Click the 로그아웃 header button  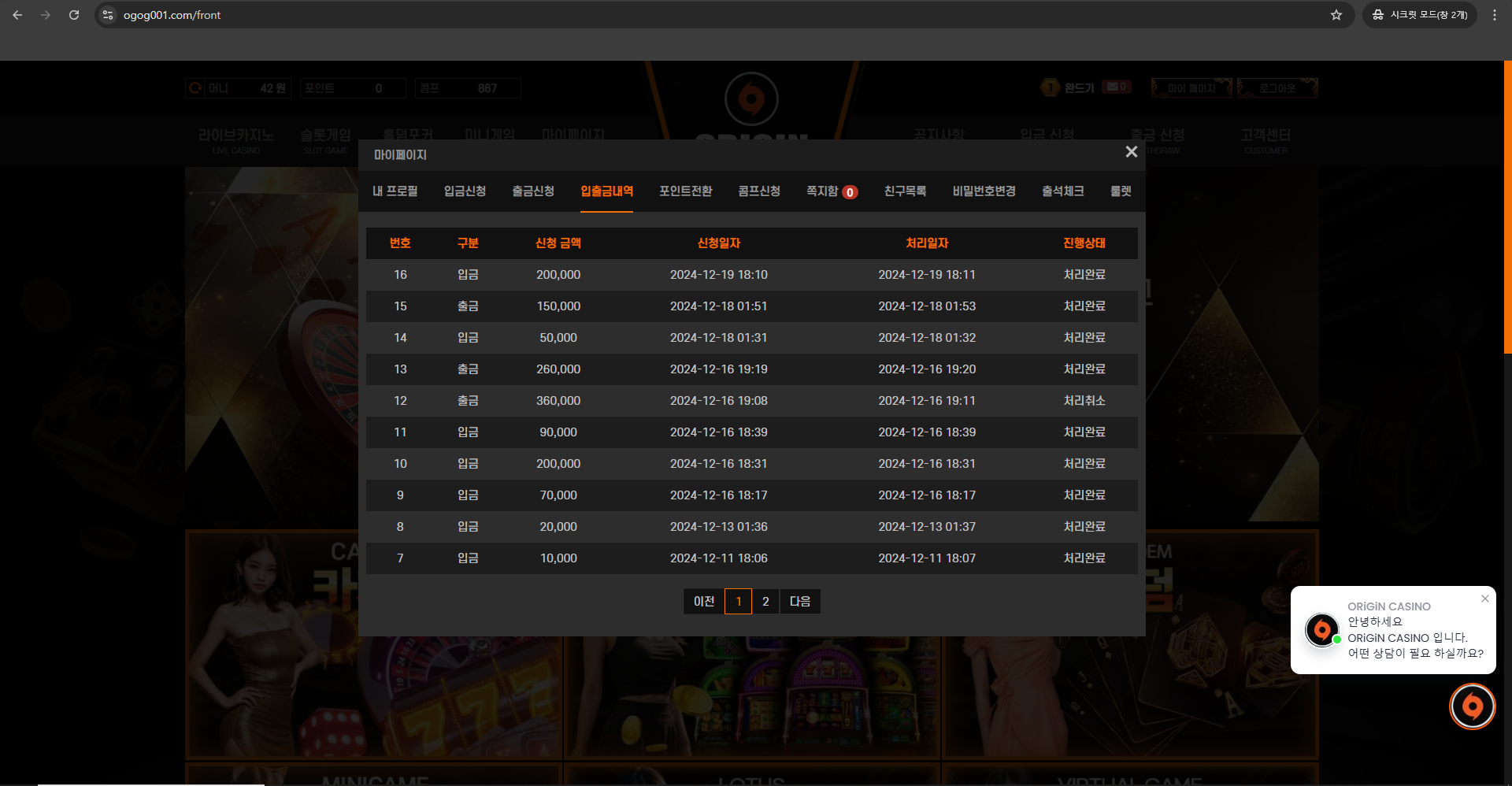[1277, 88]
